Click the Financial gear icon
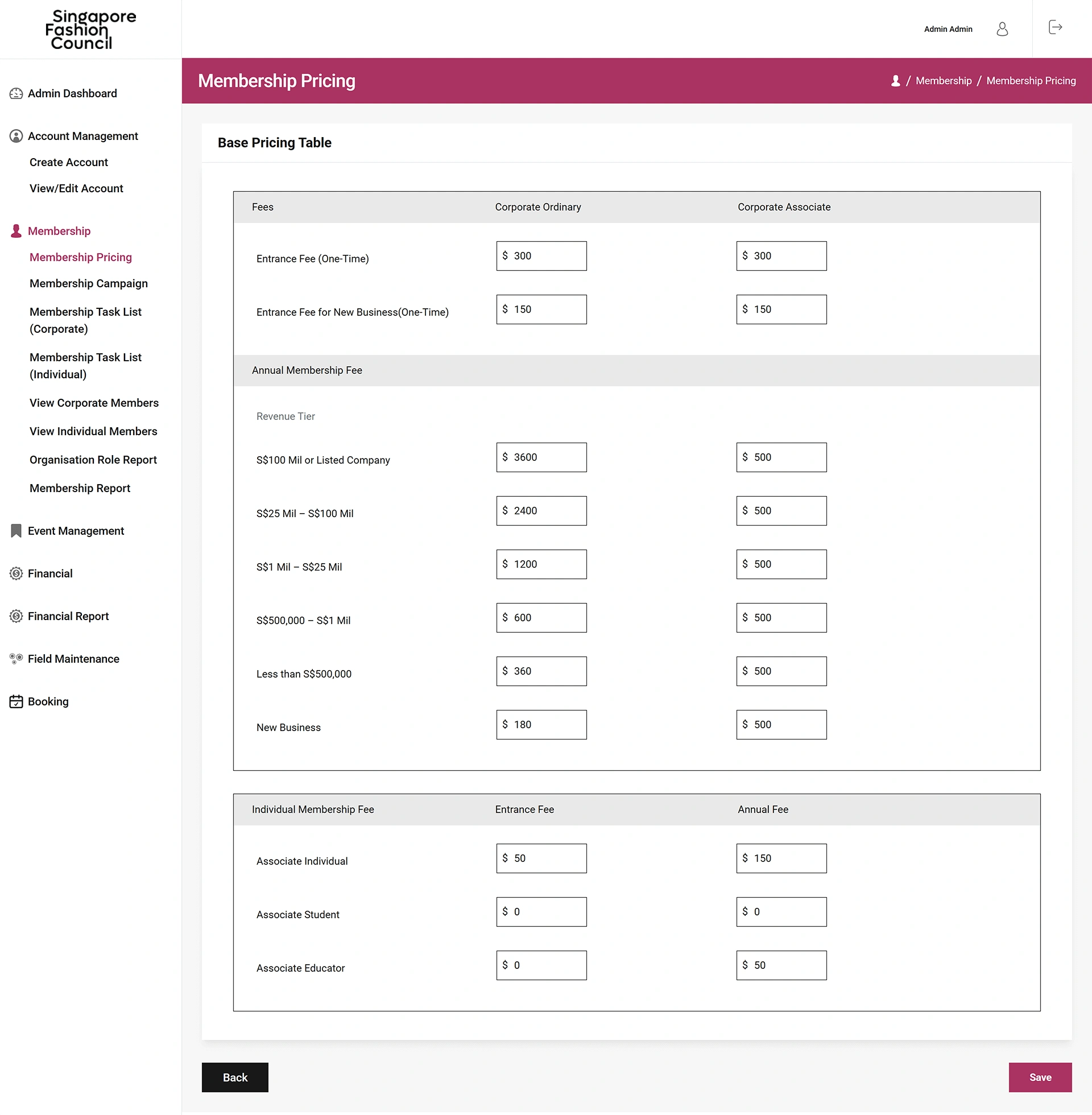This screenshot has height=1115, width=1092. [16, 573]
